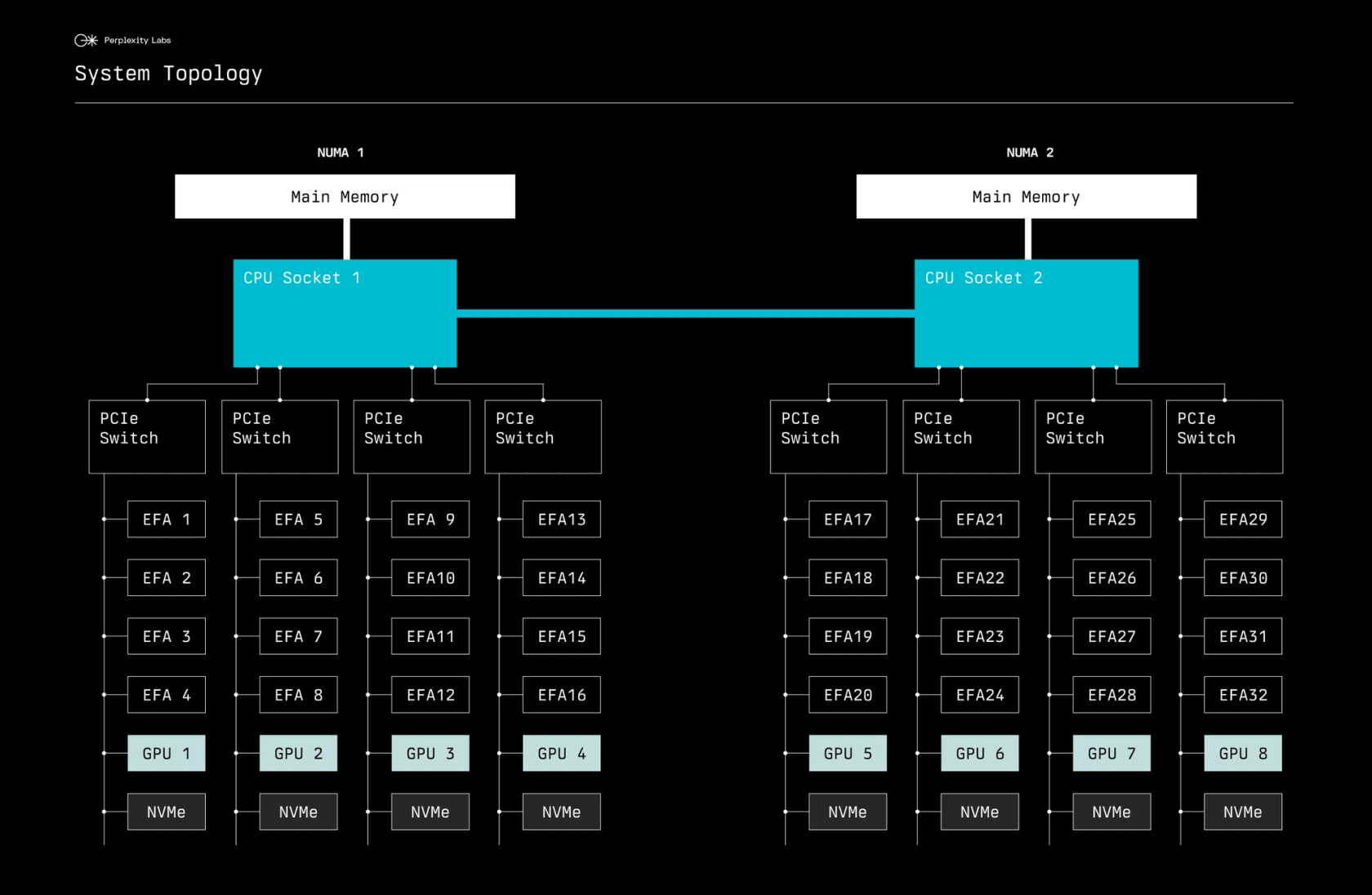Click the EFA16 box
Image resolution: width=1372 pixels, height=895 pixels.
(562, 695)
